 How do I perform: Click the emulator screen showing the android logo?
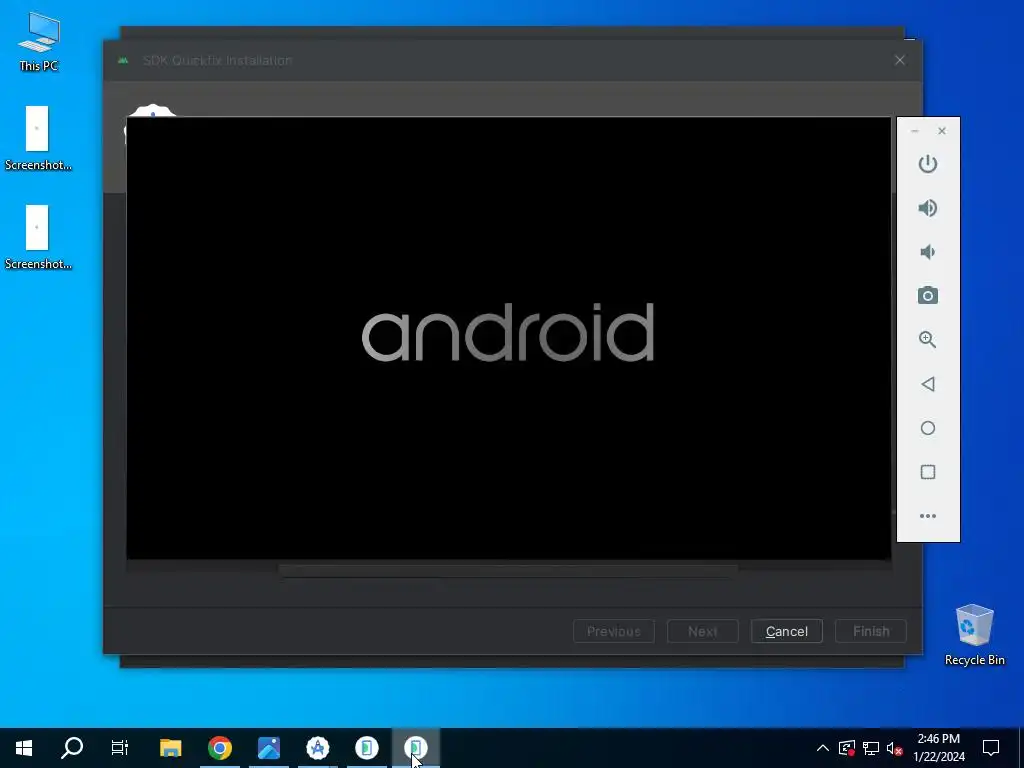[508, 338]
